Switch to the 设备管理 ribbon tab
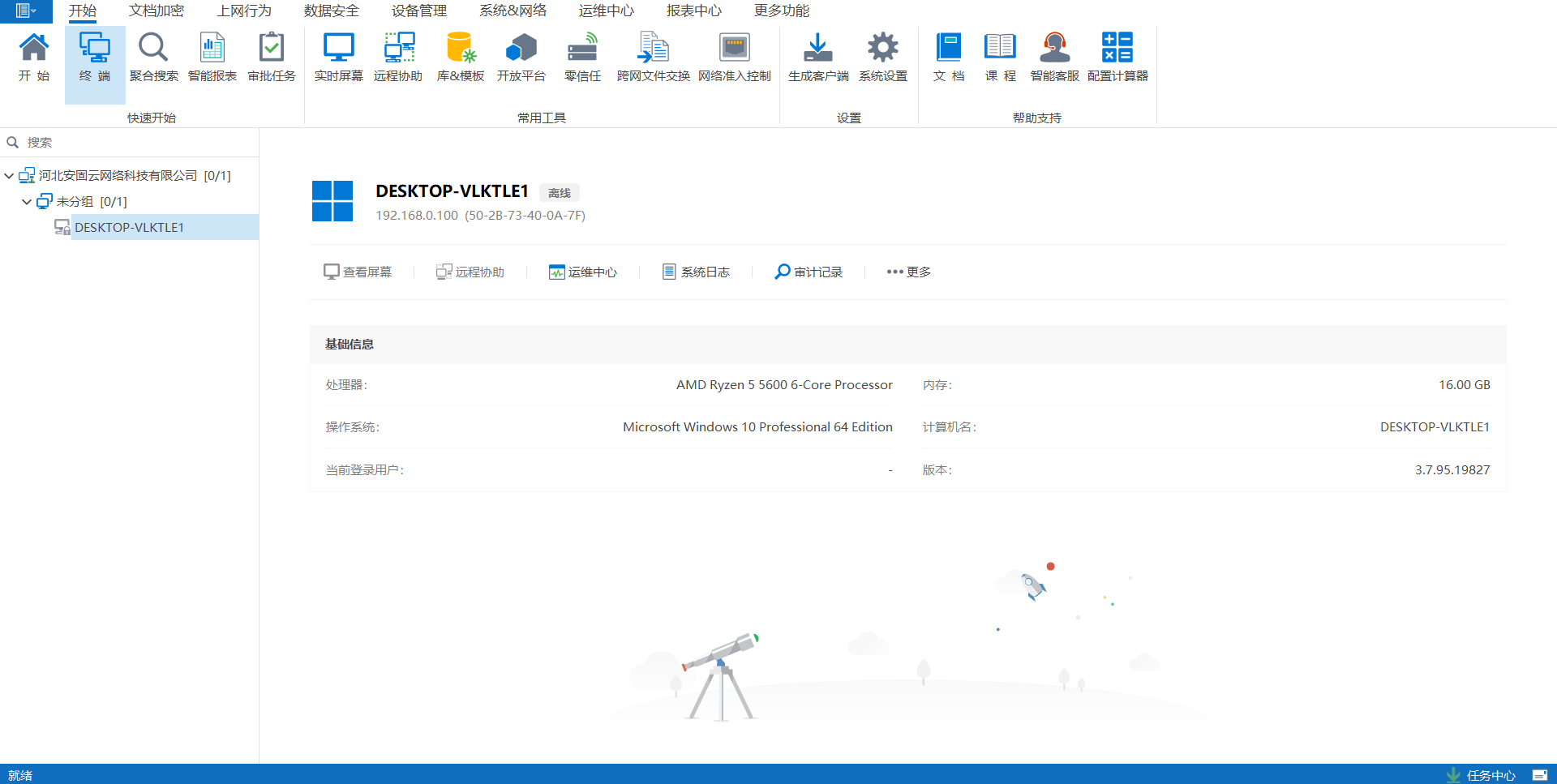The height and width of the screenshot is (784, 1557). coord(419,11)
